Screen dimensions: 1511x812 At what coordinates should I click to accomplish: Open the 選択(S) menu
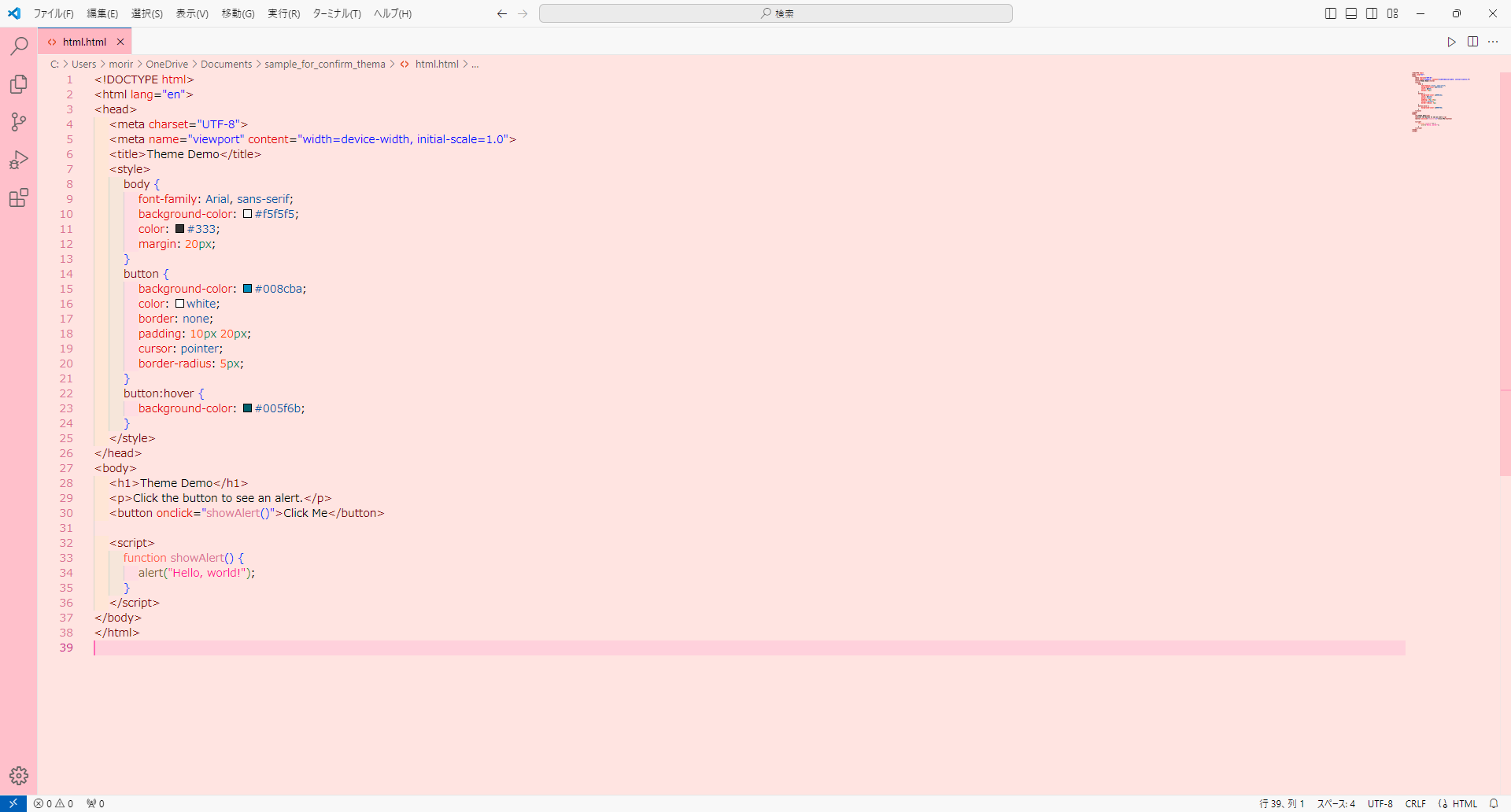(x=147, y=13)
